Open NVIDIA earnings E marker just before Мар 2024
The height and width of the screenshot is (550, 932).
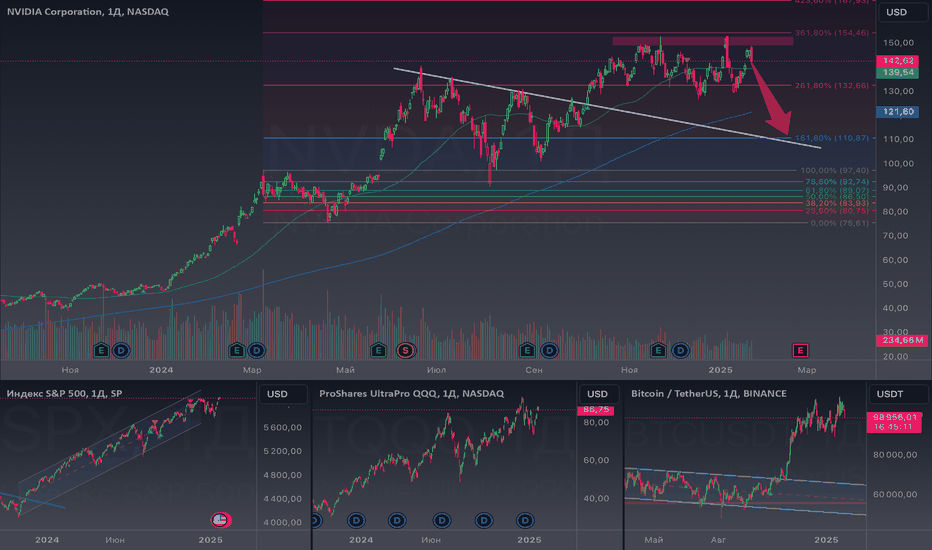pyautogui.click(x=237, y=350)
